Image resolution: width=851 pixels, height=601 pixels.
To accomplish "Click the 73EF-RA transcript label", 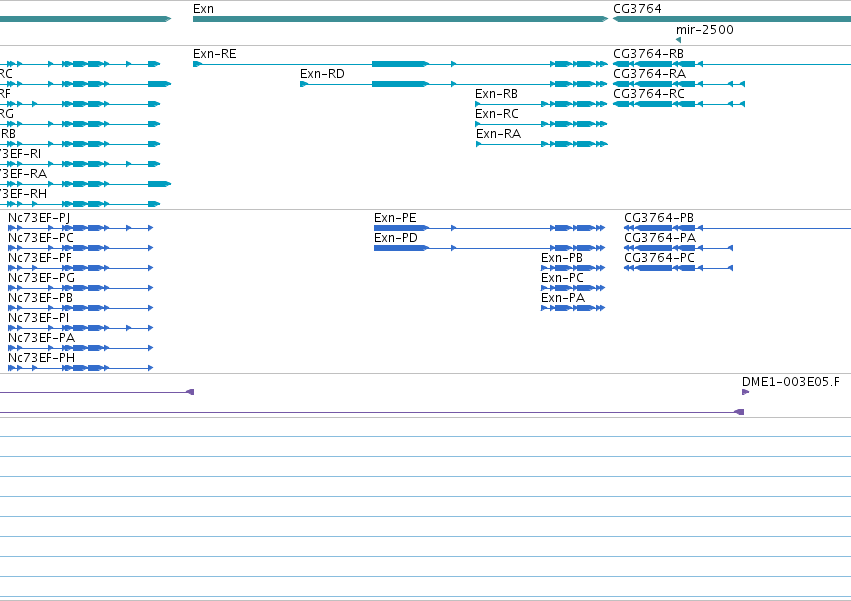I will (x=23, y=174).
